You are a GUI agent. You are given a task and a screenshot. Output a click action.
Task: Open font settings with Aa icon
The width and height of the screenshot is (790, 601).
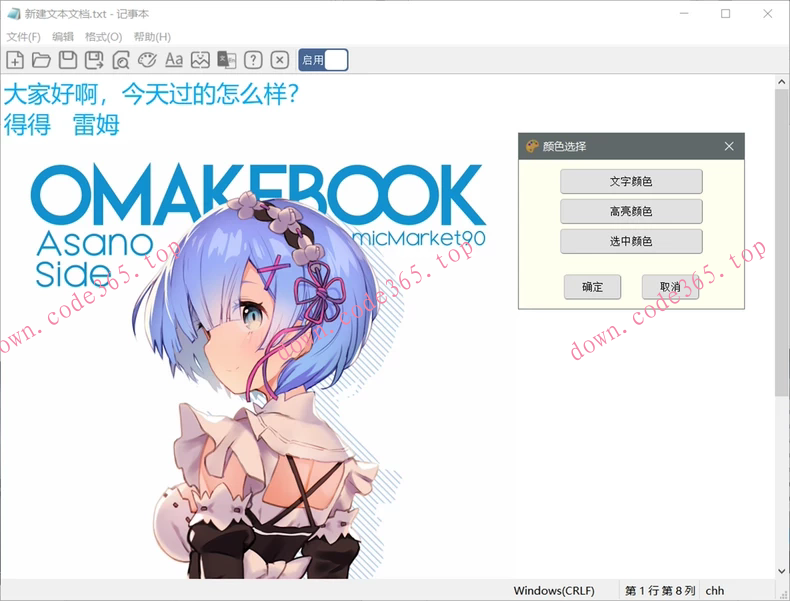tap(174, 60)
